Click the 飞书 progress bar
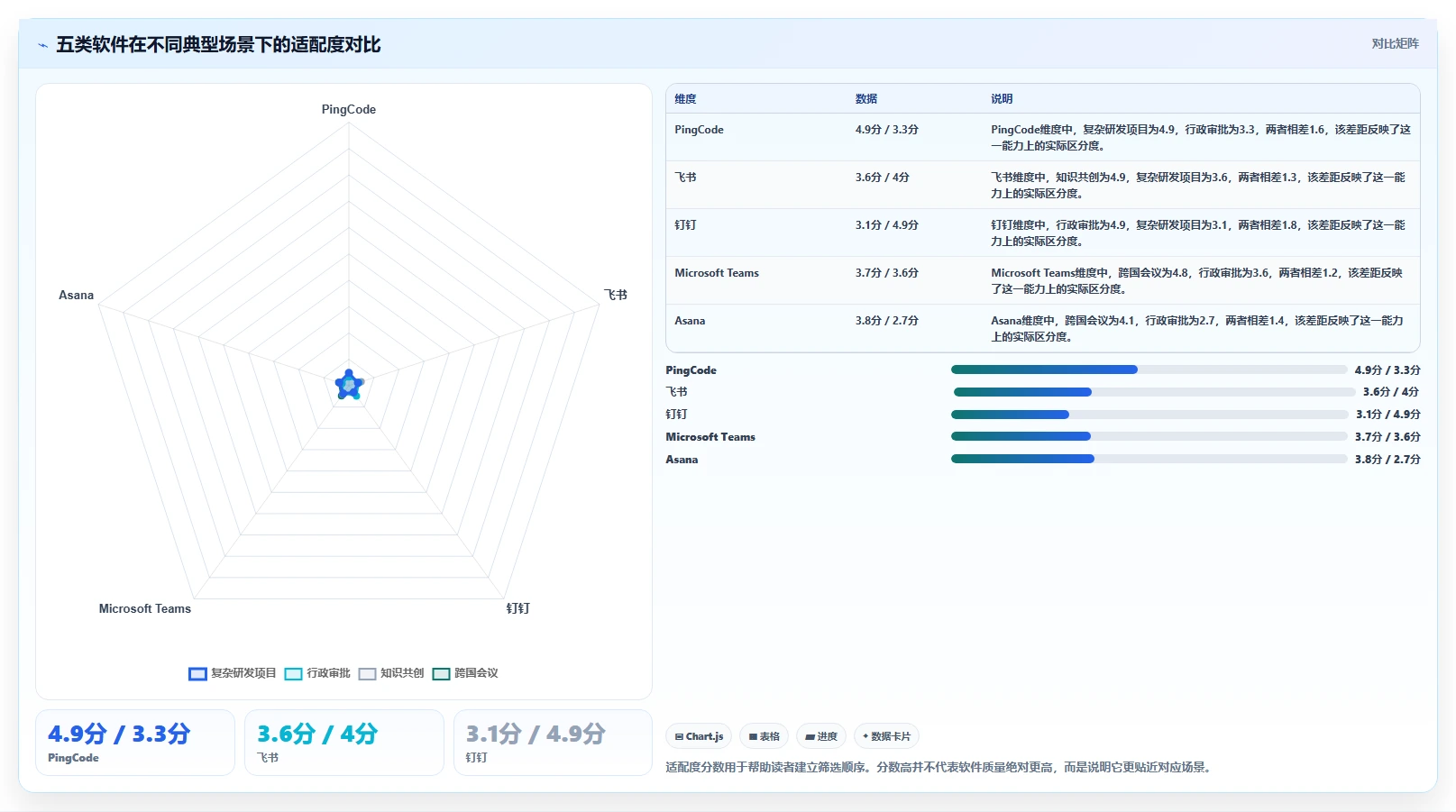Screen dimensions: 1456x812 pyautogui.click(x=1154, y=392)
